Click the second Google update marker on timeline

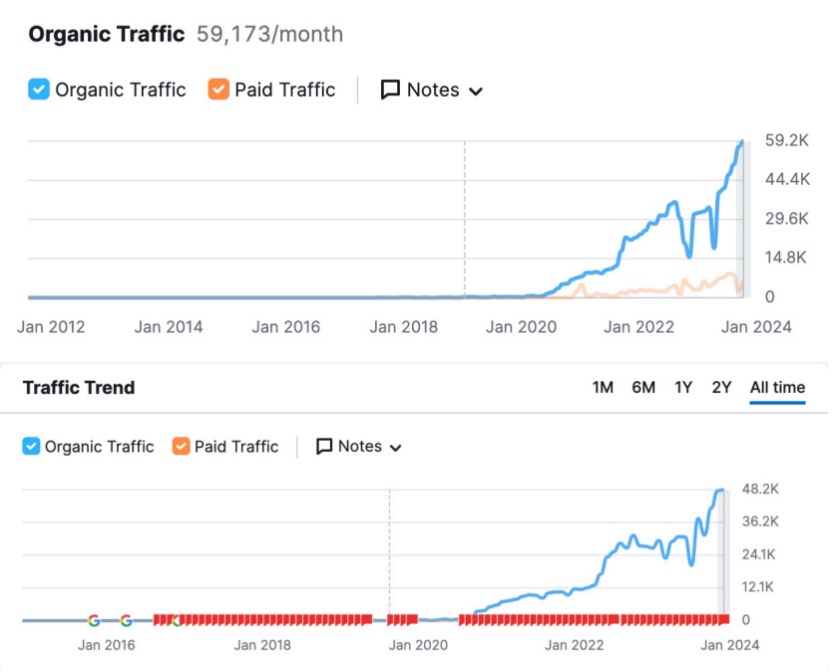pos(126,620)
